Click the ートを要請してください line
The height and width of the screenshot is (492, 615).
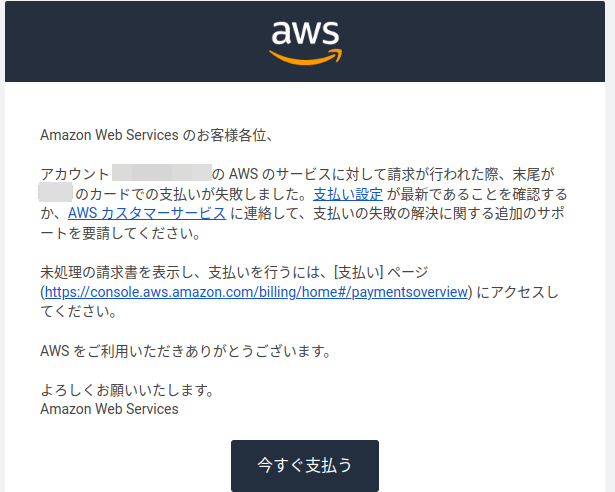[x=120, y=233]
